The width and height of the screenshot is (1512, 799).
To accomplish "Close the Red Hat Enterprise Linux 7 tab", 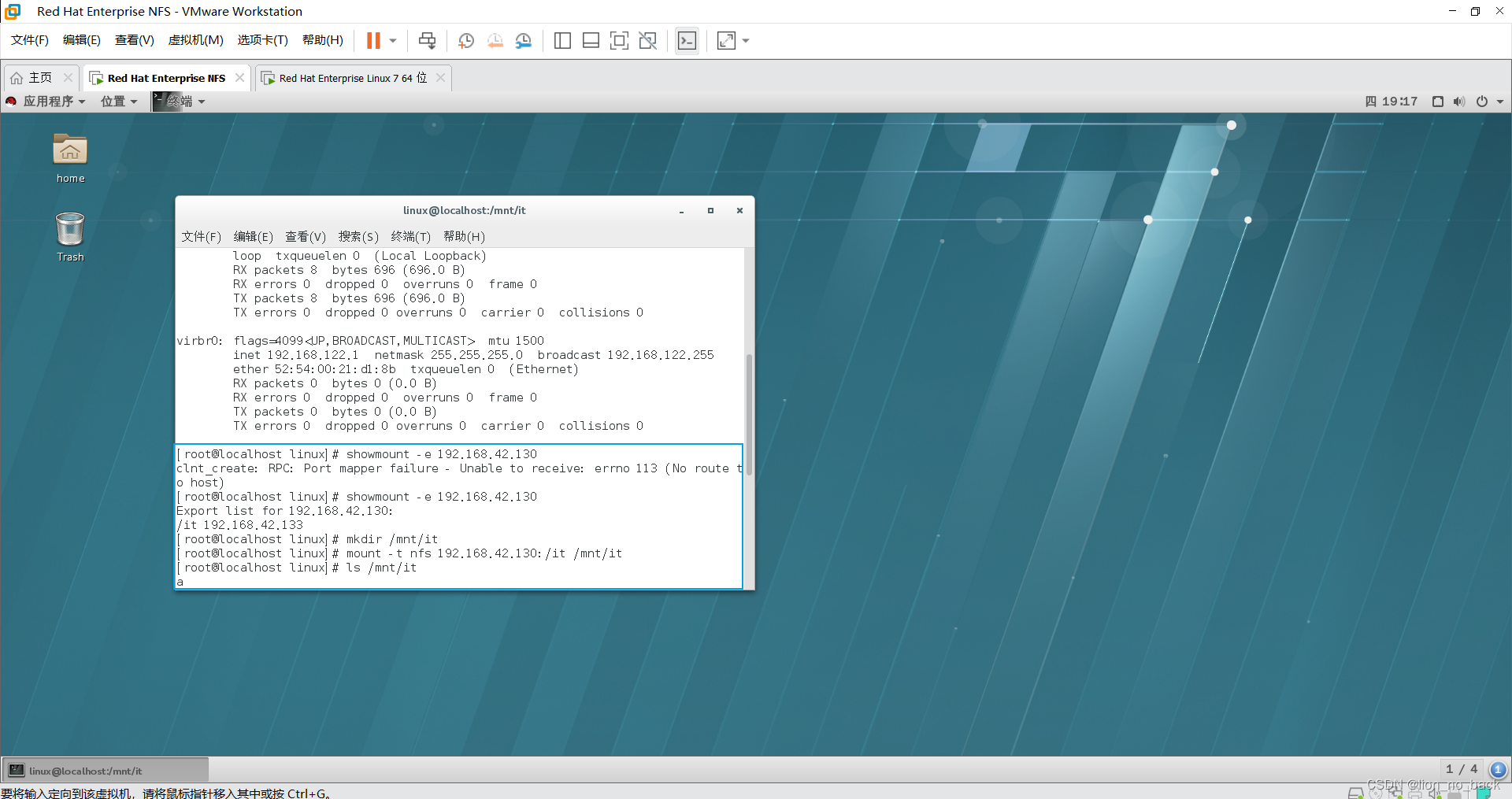I will click(x=440, y=78).
